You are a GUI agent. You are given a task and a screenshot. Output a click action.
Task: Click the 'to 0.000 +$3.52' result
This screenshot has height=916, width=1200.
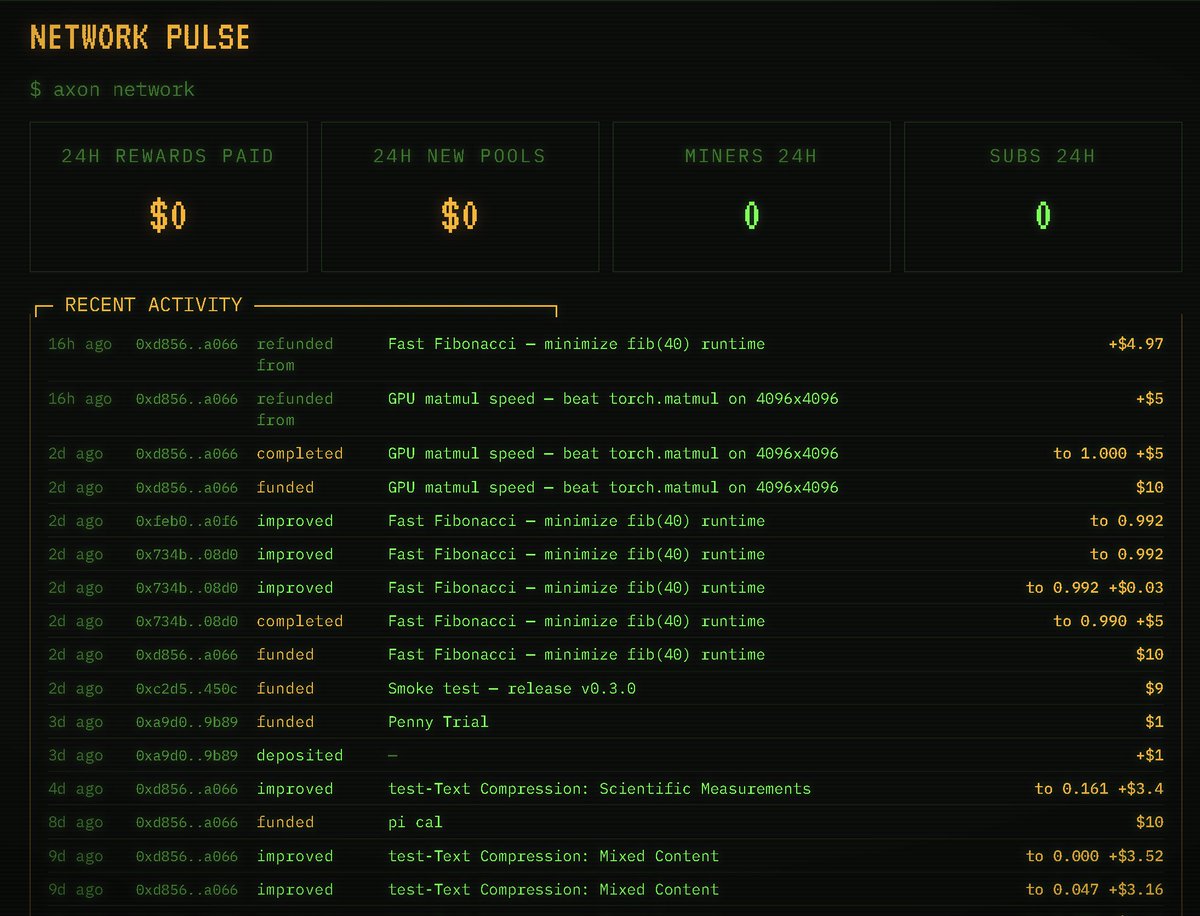1095,856
